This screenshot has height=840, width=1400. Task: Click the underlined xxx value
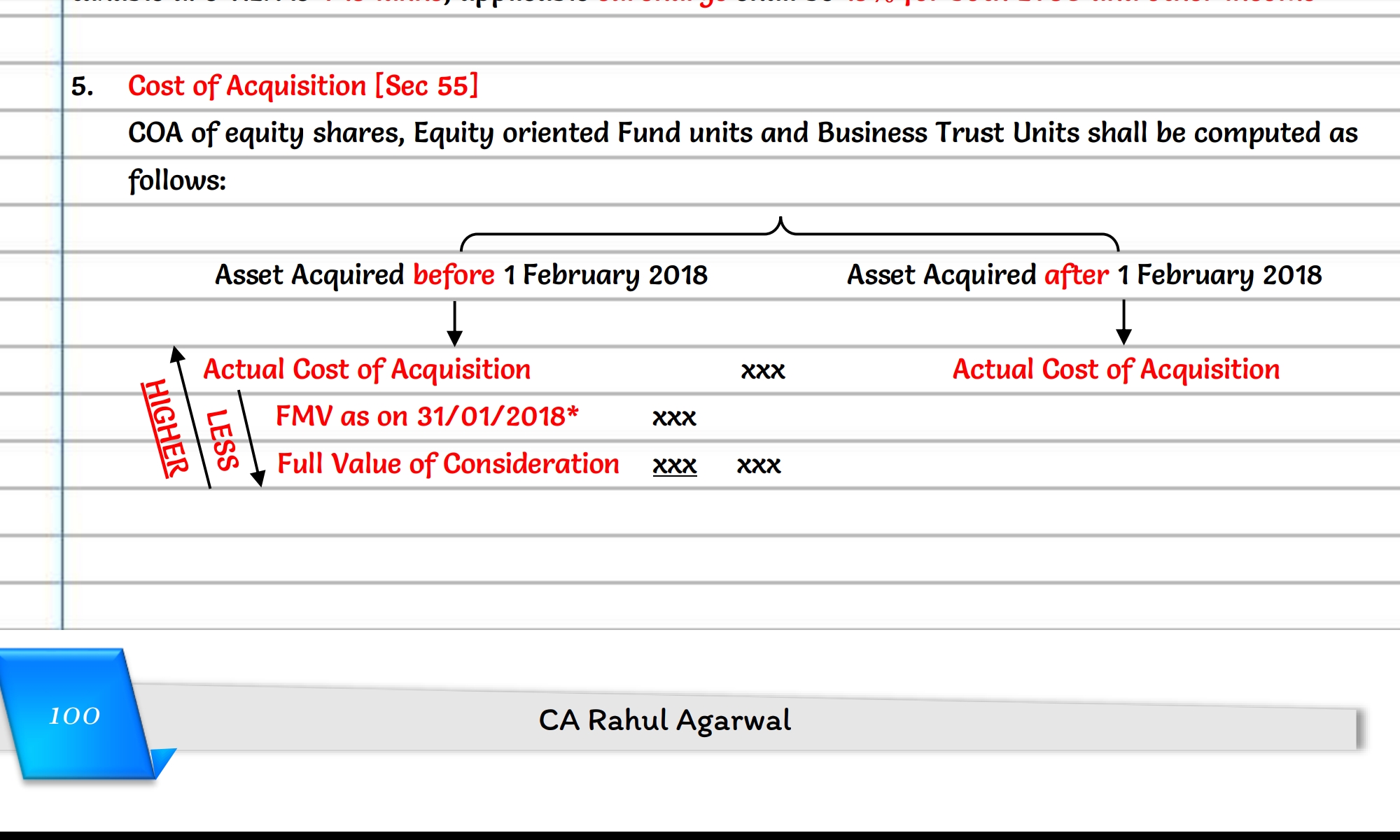tap(675, 465)
